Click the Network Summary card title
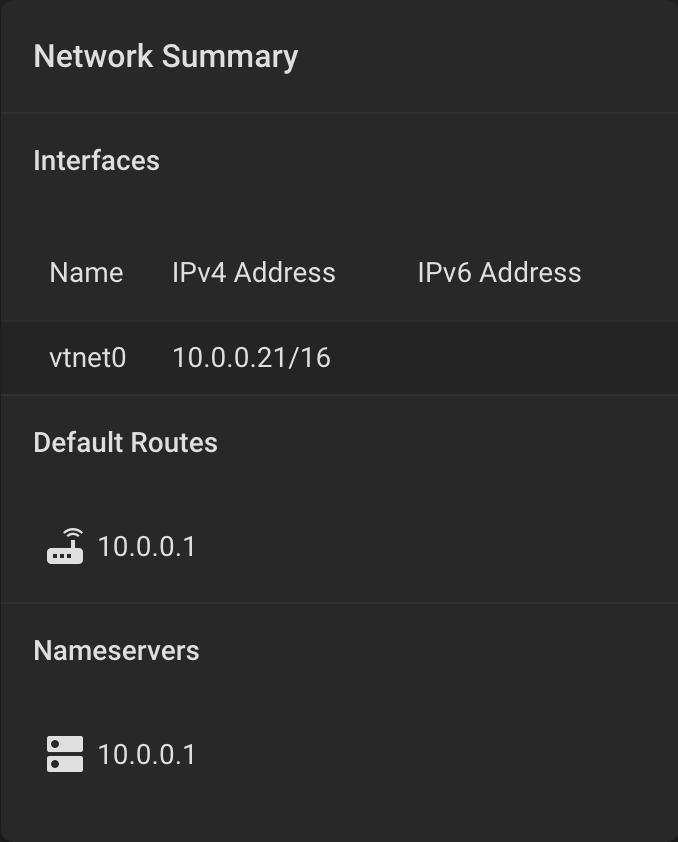 165,56
